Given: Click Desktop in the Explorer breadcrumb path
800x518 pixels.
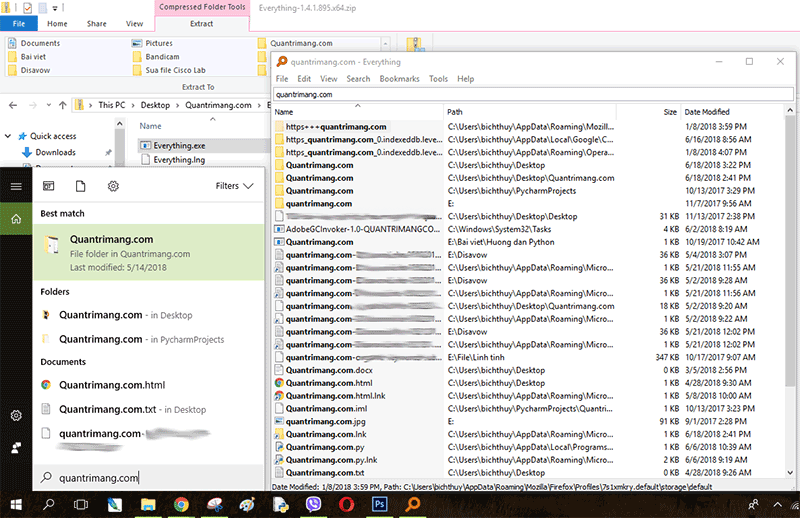Looking at the screenshot, I should click(x=155, y=105).
